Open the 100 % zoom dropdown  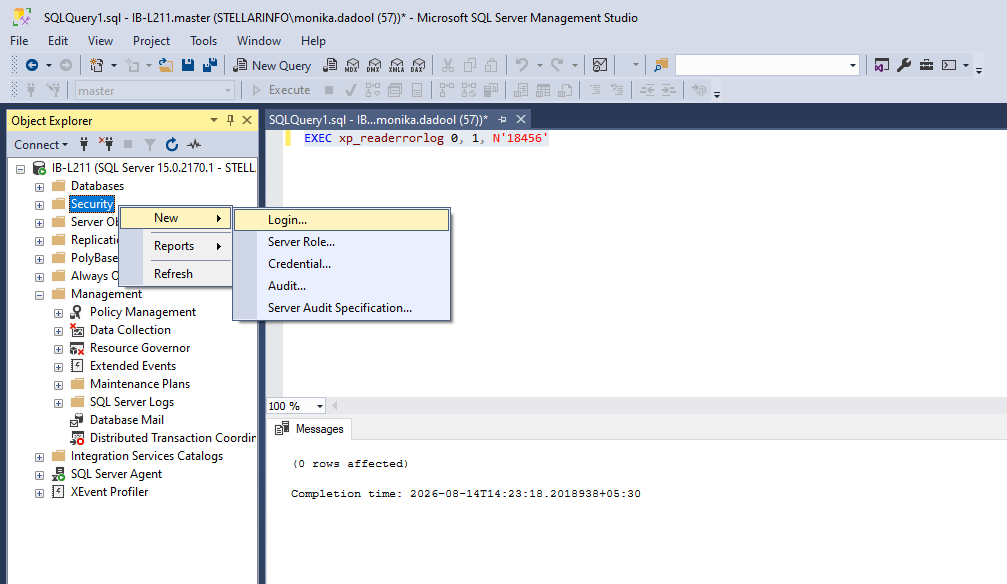coord(319,406)
